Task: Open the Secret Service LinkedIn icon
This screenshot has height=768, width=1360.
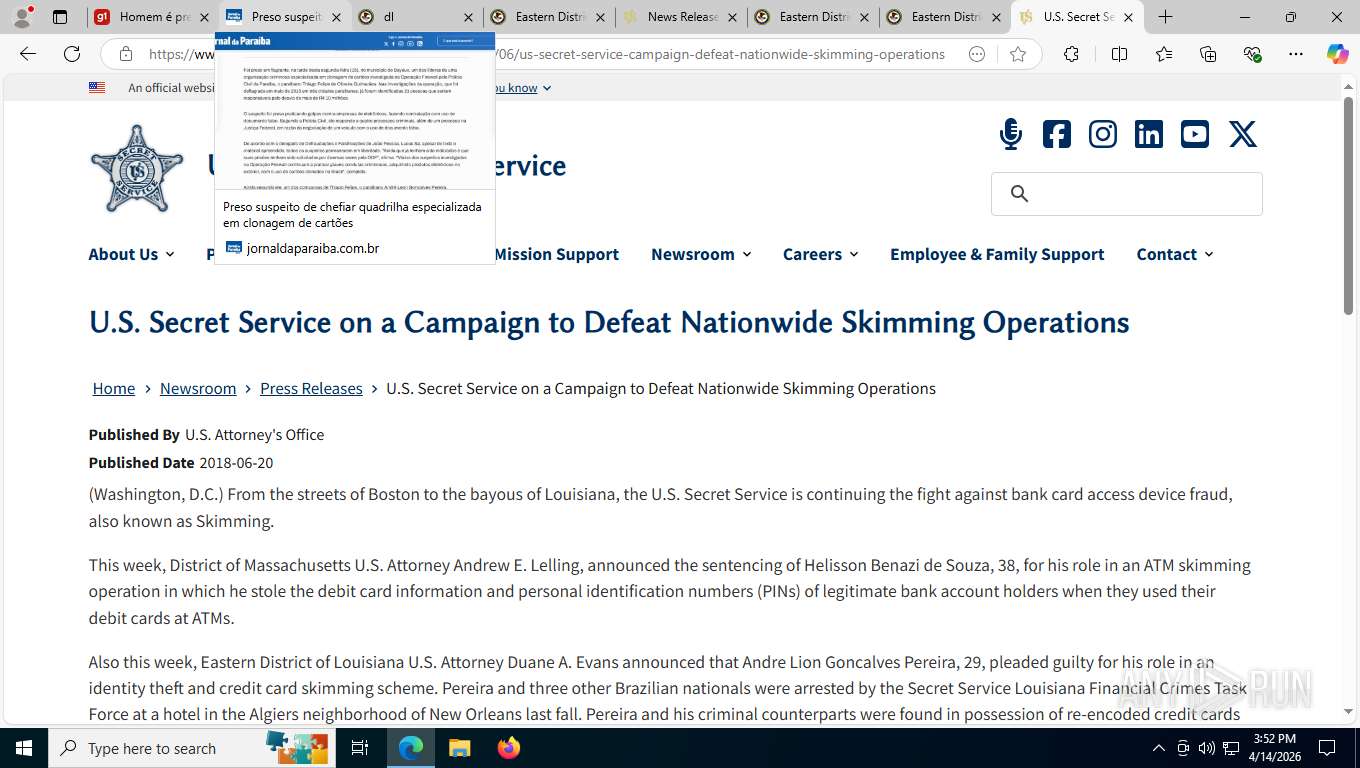Action: (1149, 134)
